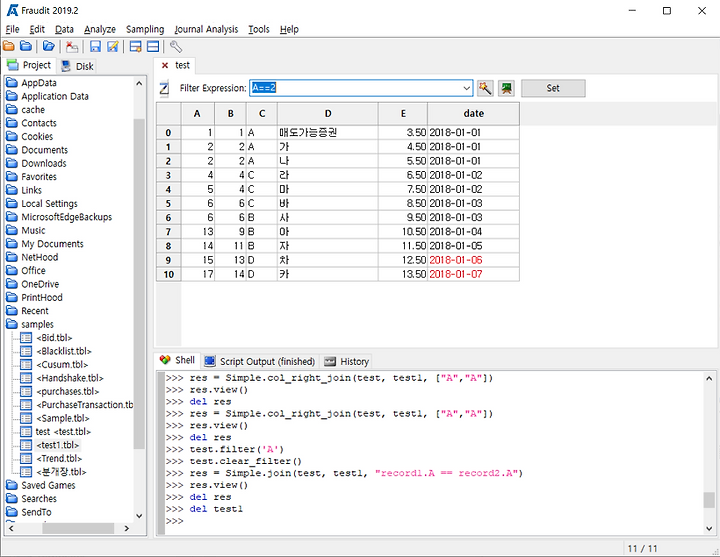Click the Cusum.tbl table icon

click(26, 365)
